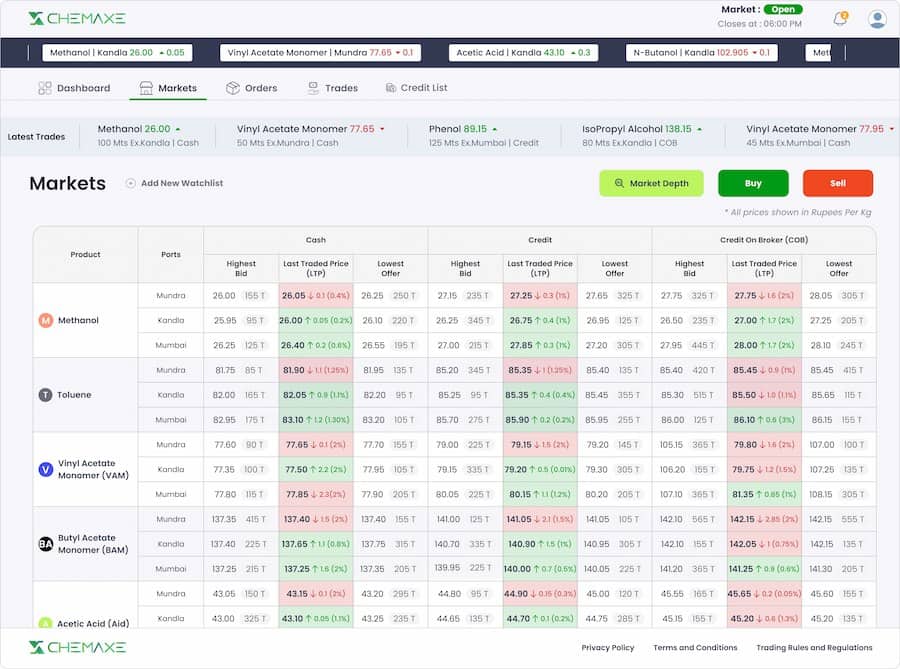
Task: Open the Privacy Policy link
Action: (608, 647)
